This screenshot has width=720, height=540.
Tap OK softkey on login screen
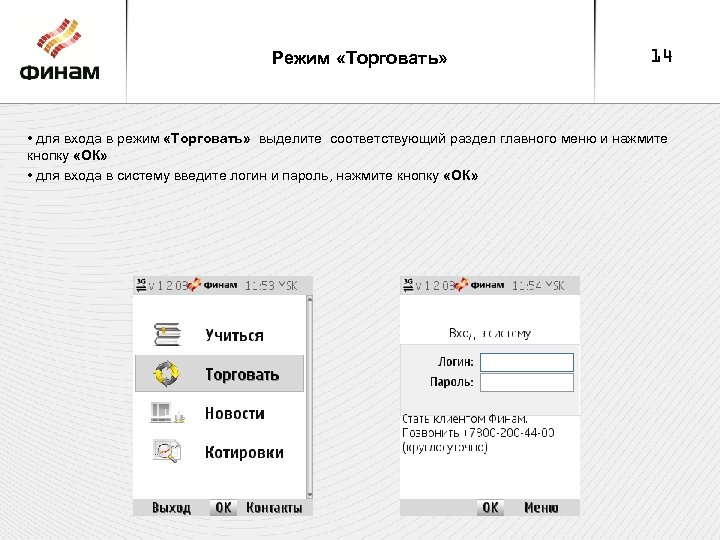(490, 508)
